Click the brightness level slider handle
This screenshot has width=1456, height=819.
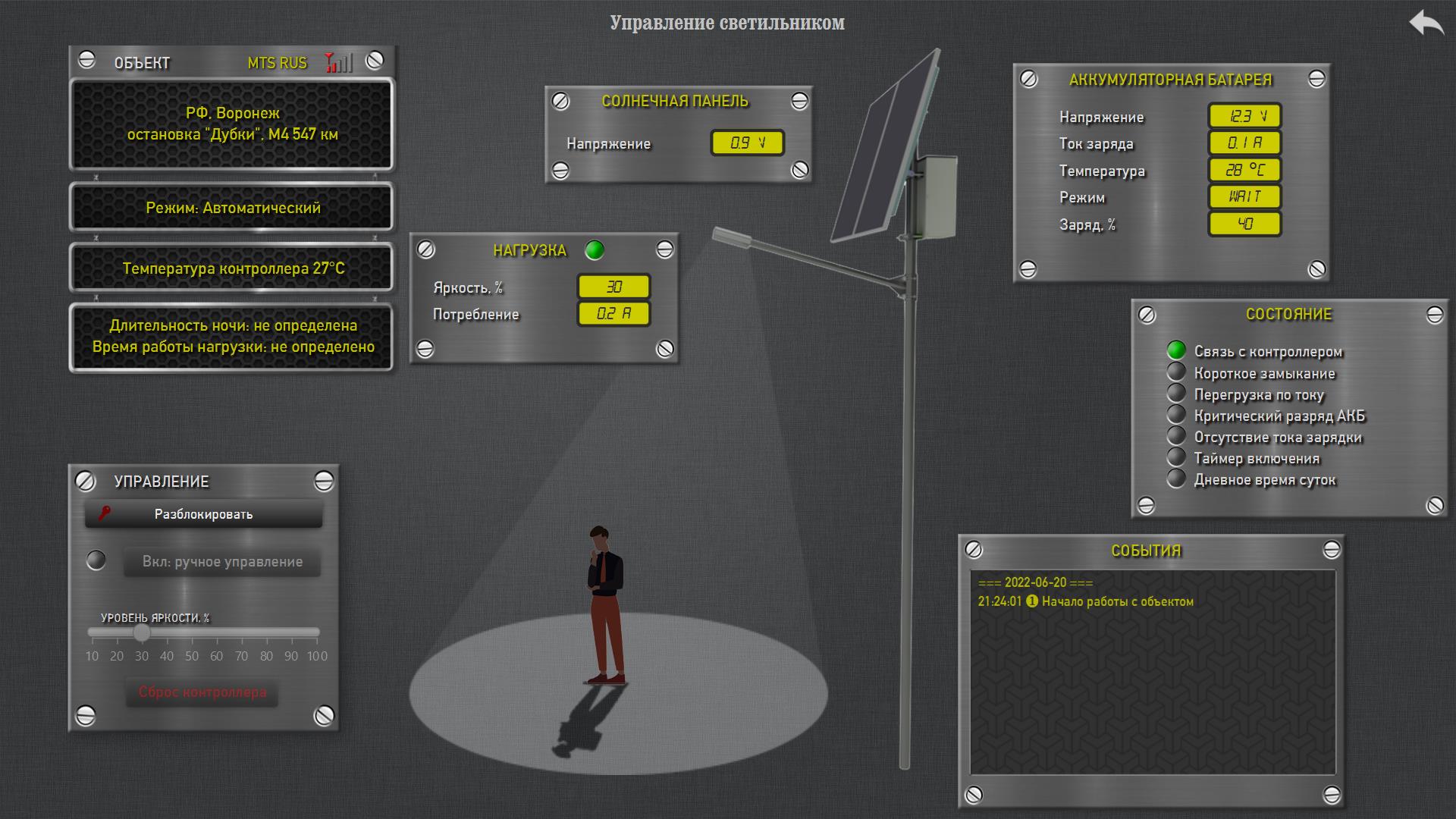point(142,632)
